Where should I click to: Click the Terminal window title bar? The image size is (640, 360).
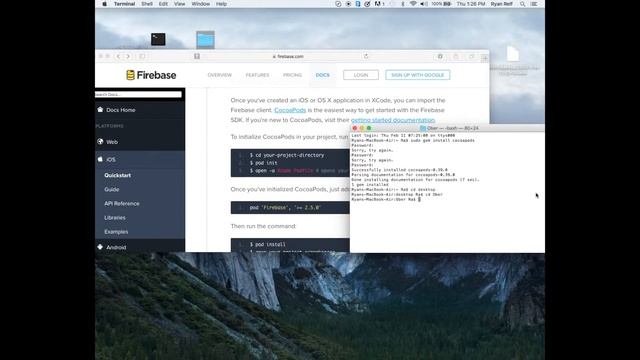(447, 128)
